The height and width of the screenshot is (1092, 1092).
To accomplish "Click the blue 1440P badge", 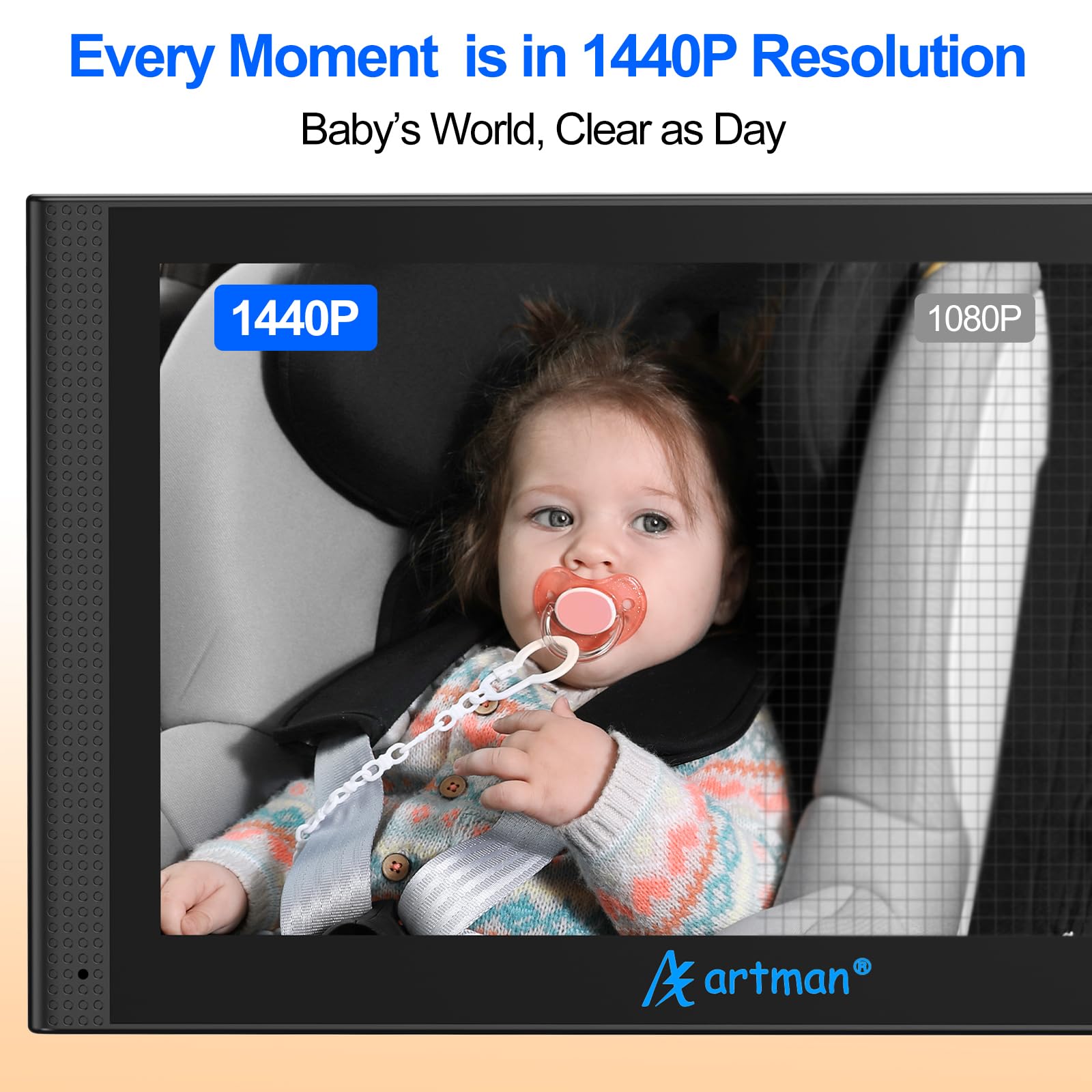I will (x=296, y=317).
